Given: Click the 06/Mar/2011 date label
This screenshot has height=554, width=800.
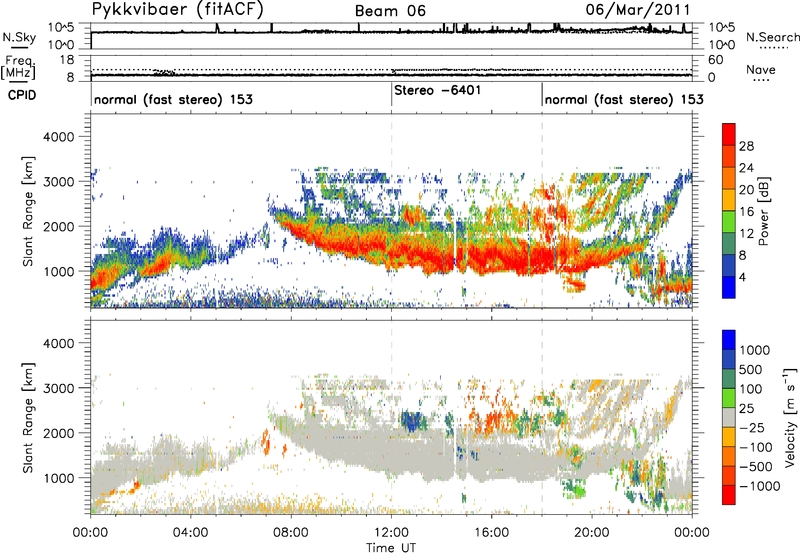Looking at the screenshot, I should (638, 10).
